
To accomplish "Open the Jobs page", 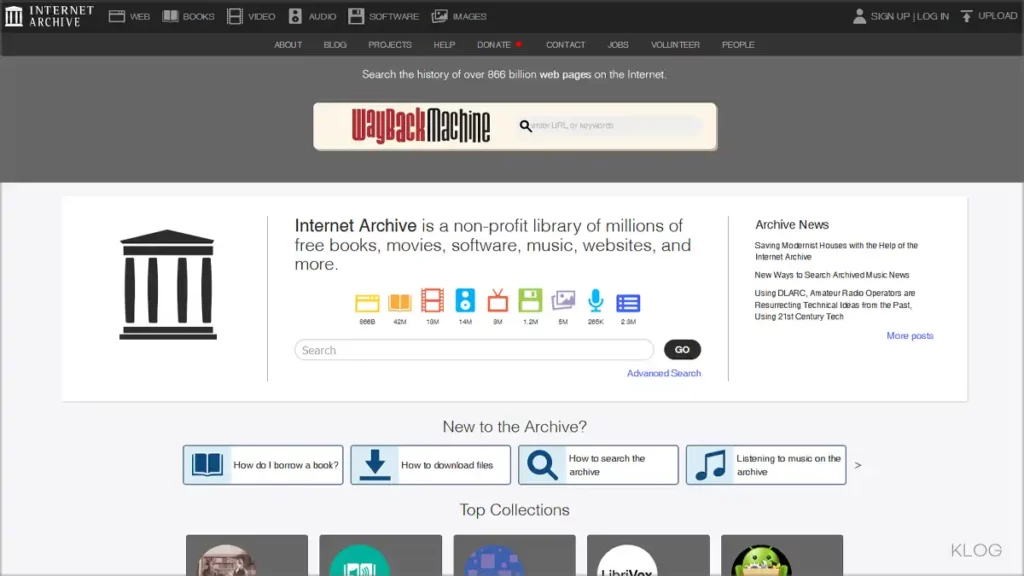I will pos(618,45).
